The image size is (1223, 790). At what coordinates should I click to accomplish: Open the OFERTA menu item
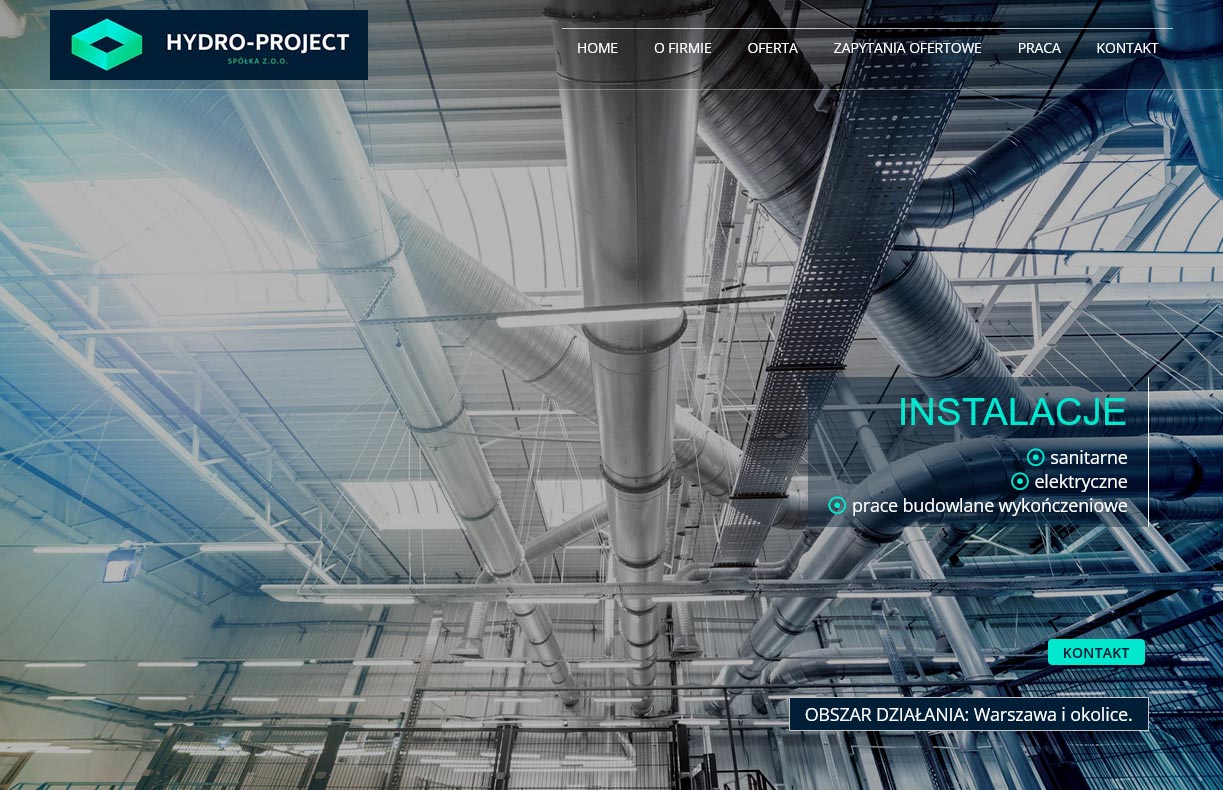tap(772, 48)
